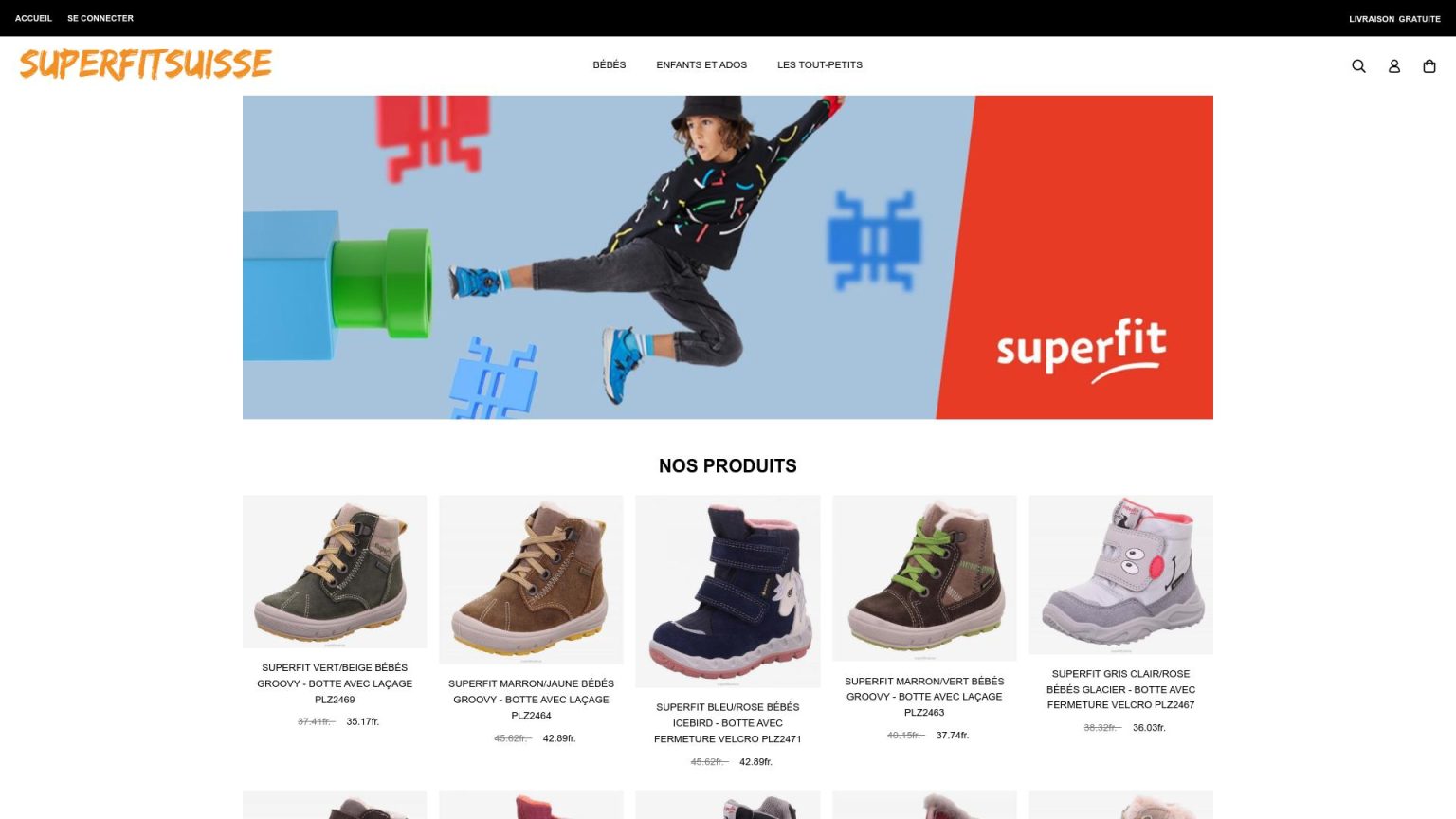Open the light grey Glacier boot thumbnail
1456x819 pixels.
pyautogui.click(x=1120, y=574)
